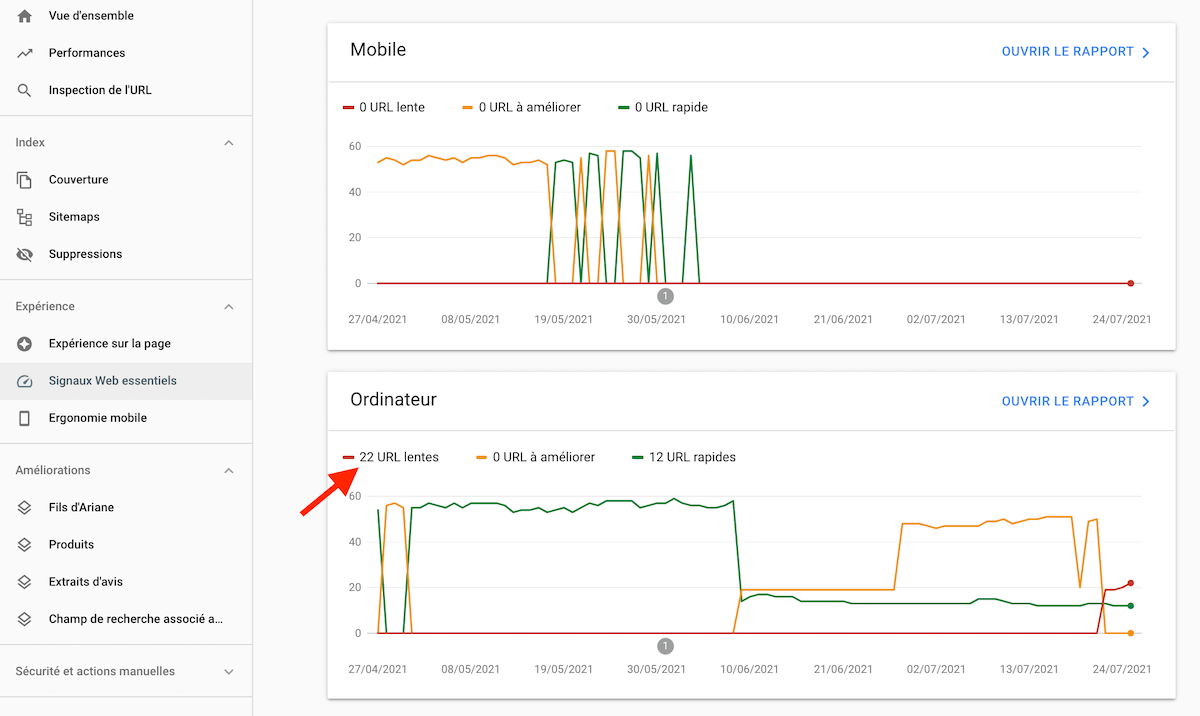This screenshot has height=716, width=1200.
Task: Open the Signaux Web essentiels menu item
Action: pyautogui.click(x=112, y=381)
